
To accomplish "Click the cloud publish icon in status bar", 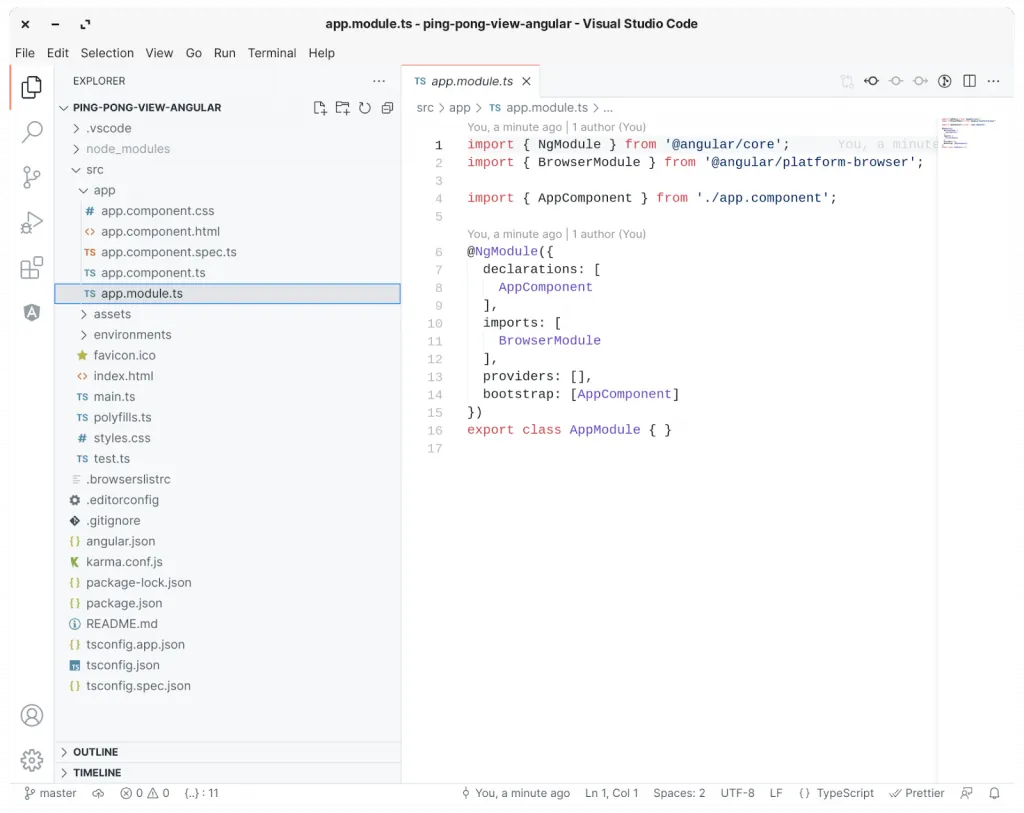I will [x=98, y=793].
